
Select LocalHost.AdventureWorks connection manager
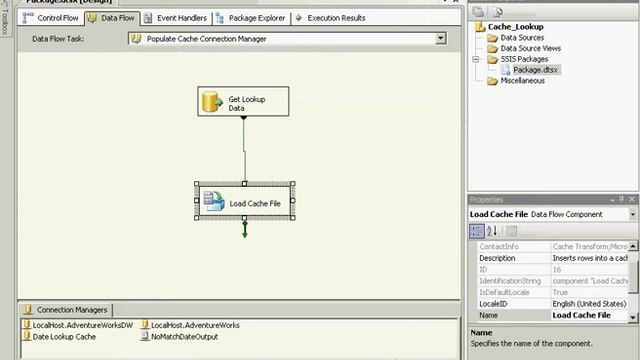pos(190,325)
